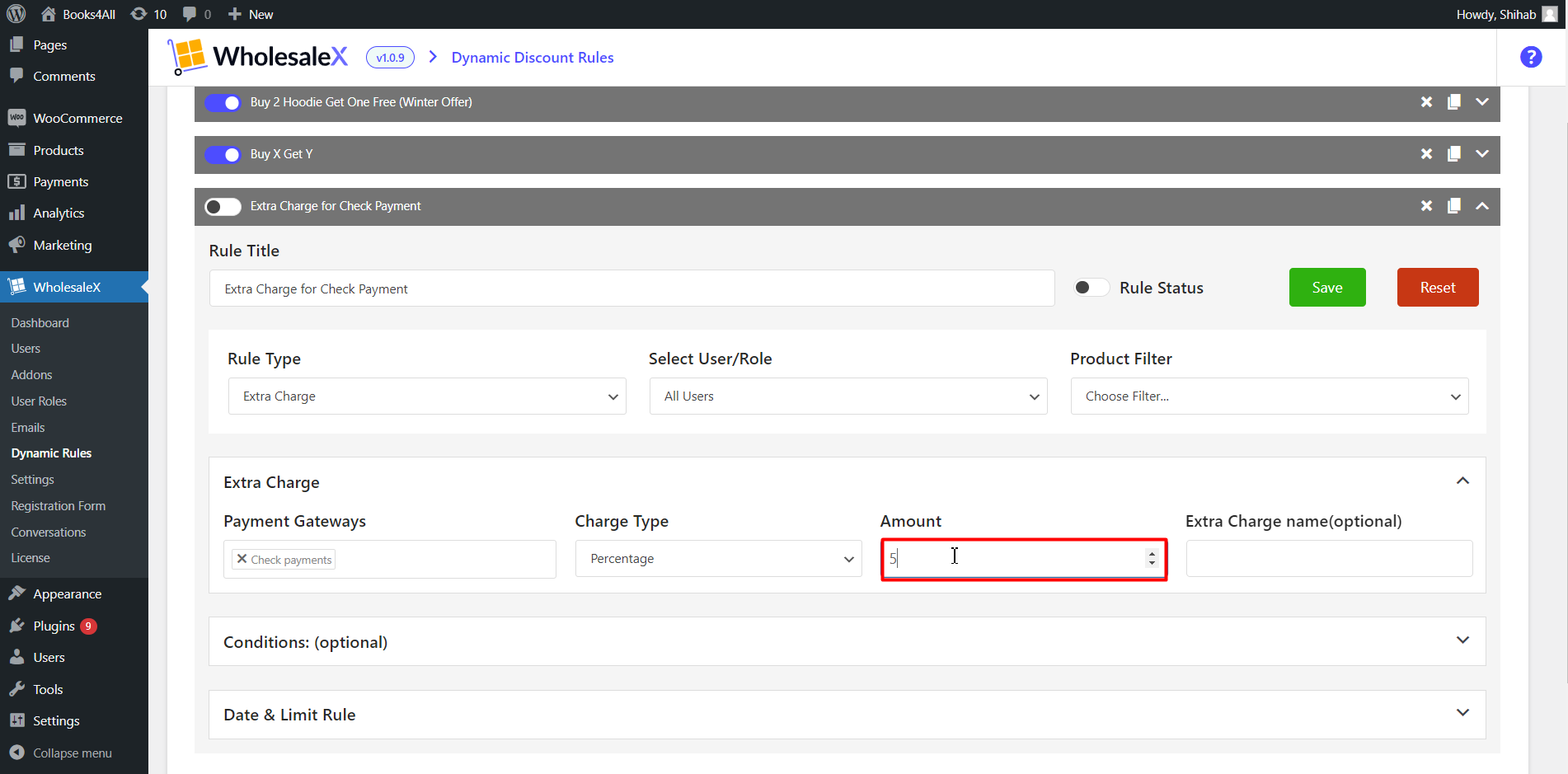Expand the Buy X Get Y rule

click(x=1482, y=154)
